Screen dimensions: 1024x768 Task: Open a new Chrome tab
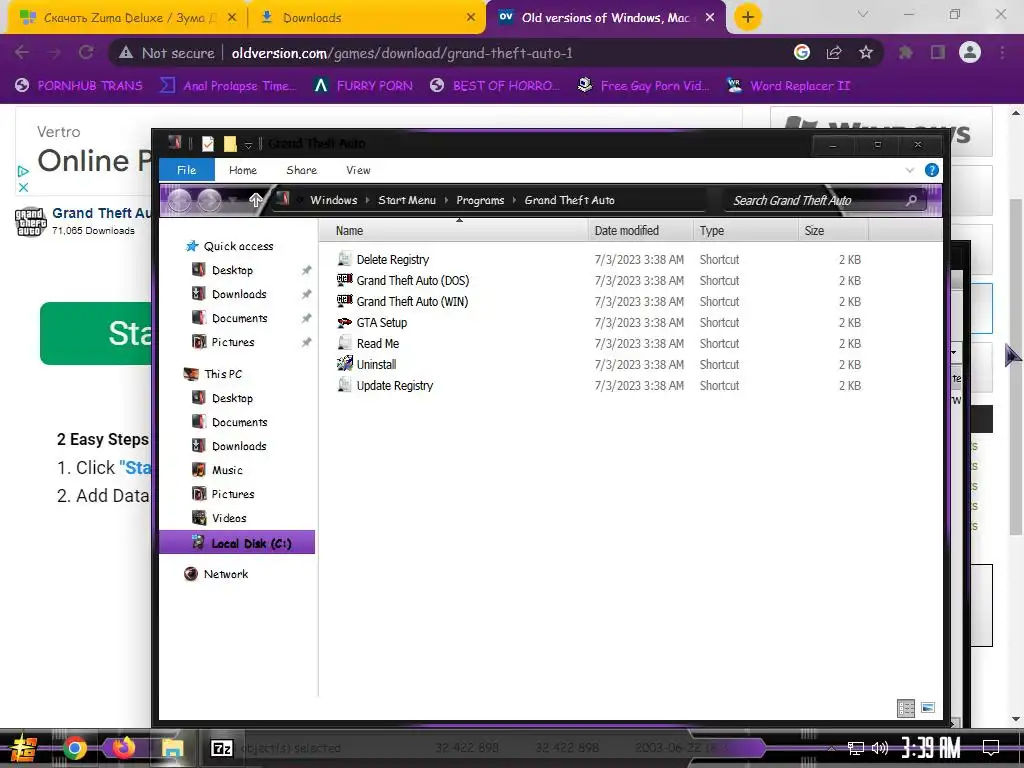[x=748, y=17]
